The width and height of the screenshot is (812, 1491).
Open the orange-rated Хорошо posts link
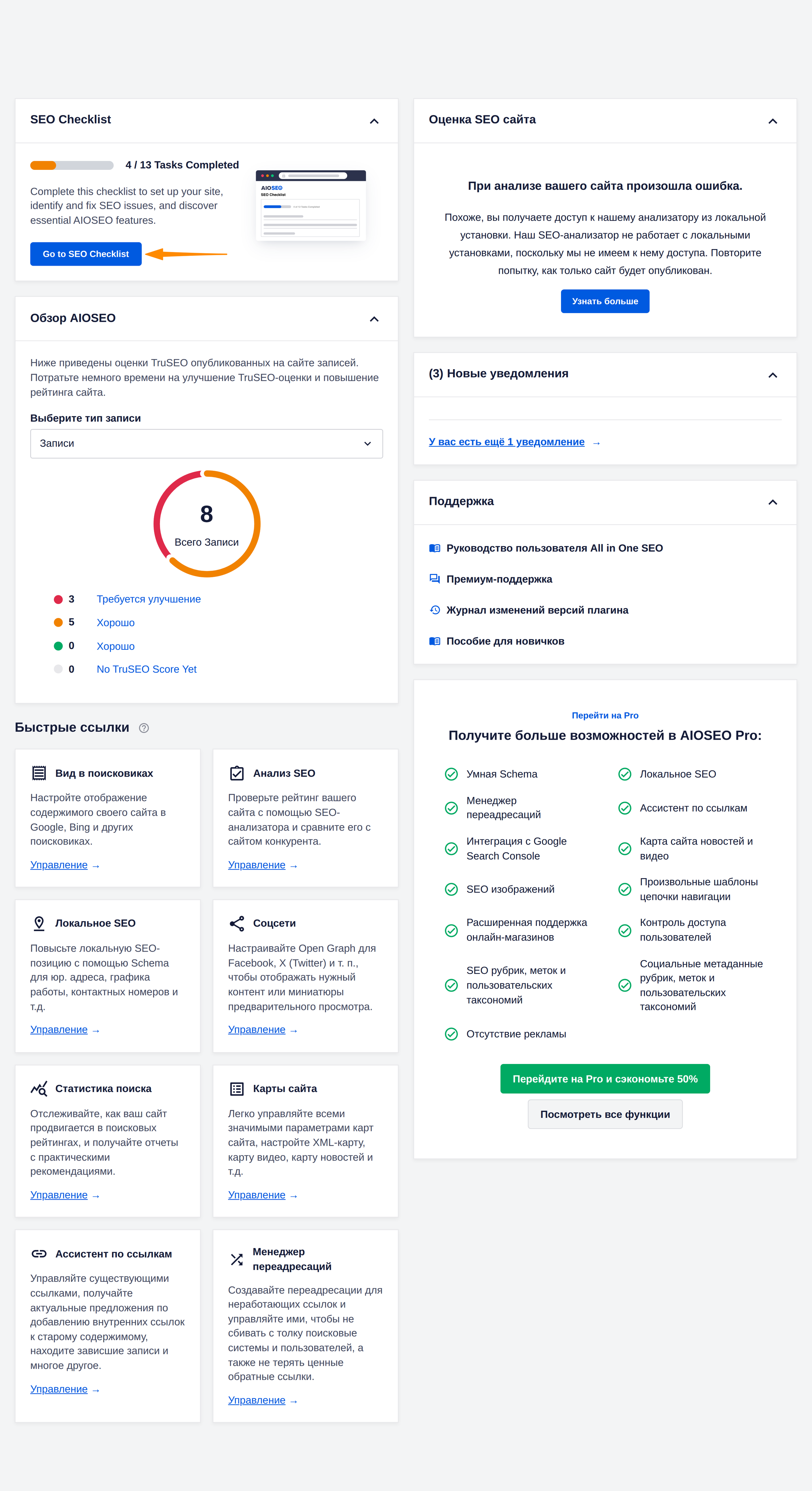[x=116, y=623]
